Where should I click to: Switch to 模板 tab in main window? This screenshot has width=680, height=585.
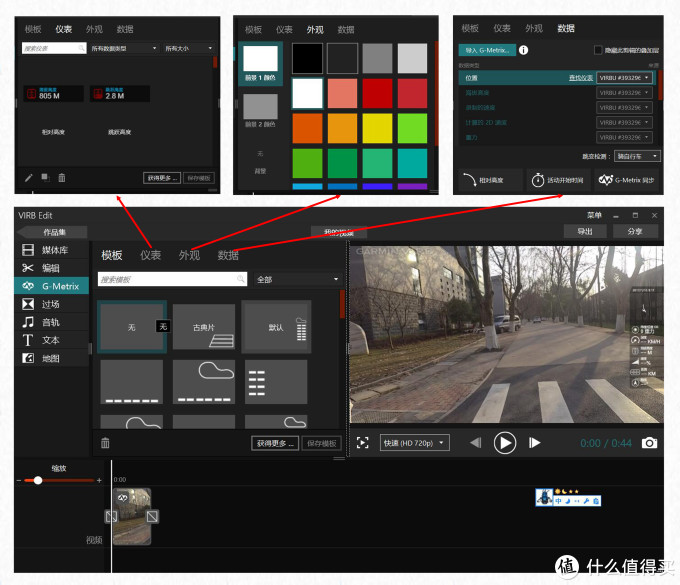click(x=111, y=255)
